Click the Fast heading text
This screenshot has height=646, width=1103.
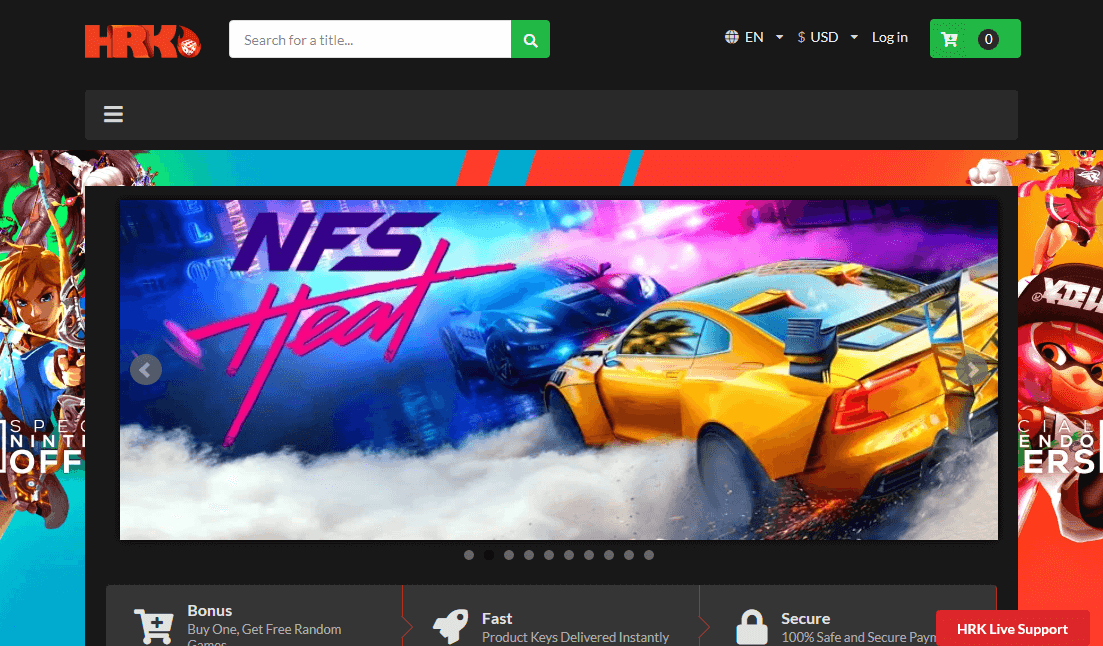tap(497, 619)
